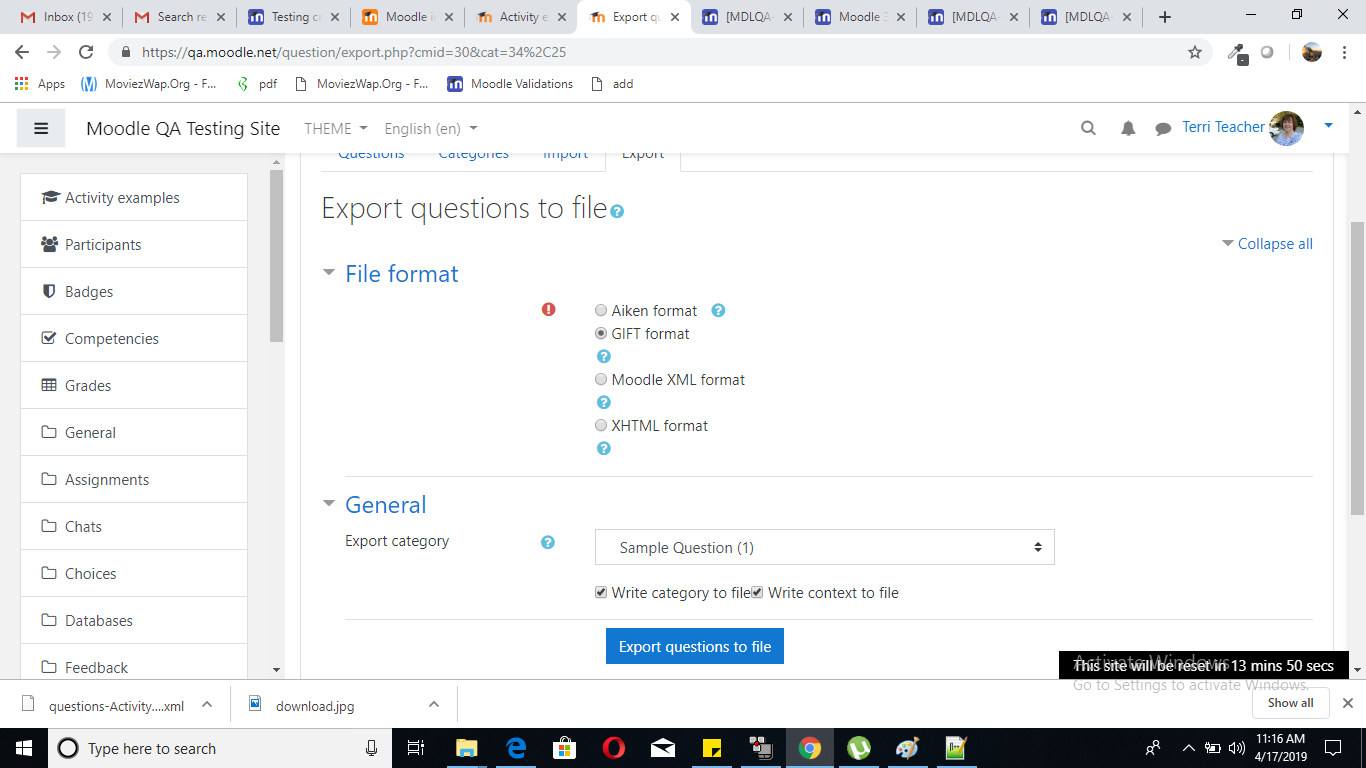1366x768 pixels.
Task: Select XHTML format radio button
Action: (x=601, y=426)
